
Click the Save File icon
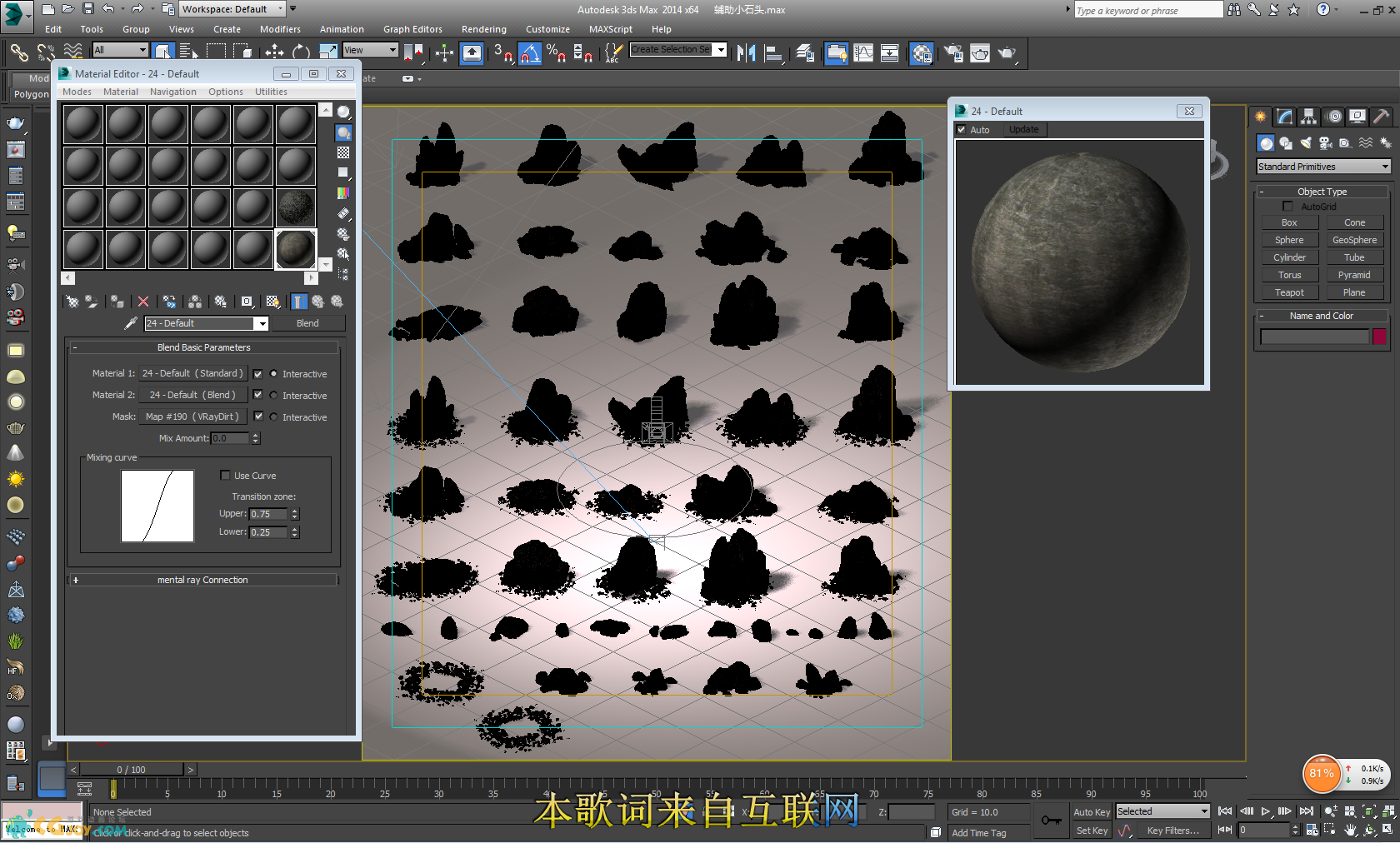pyautogui.click(x=87, y=9)
